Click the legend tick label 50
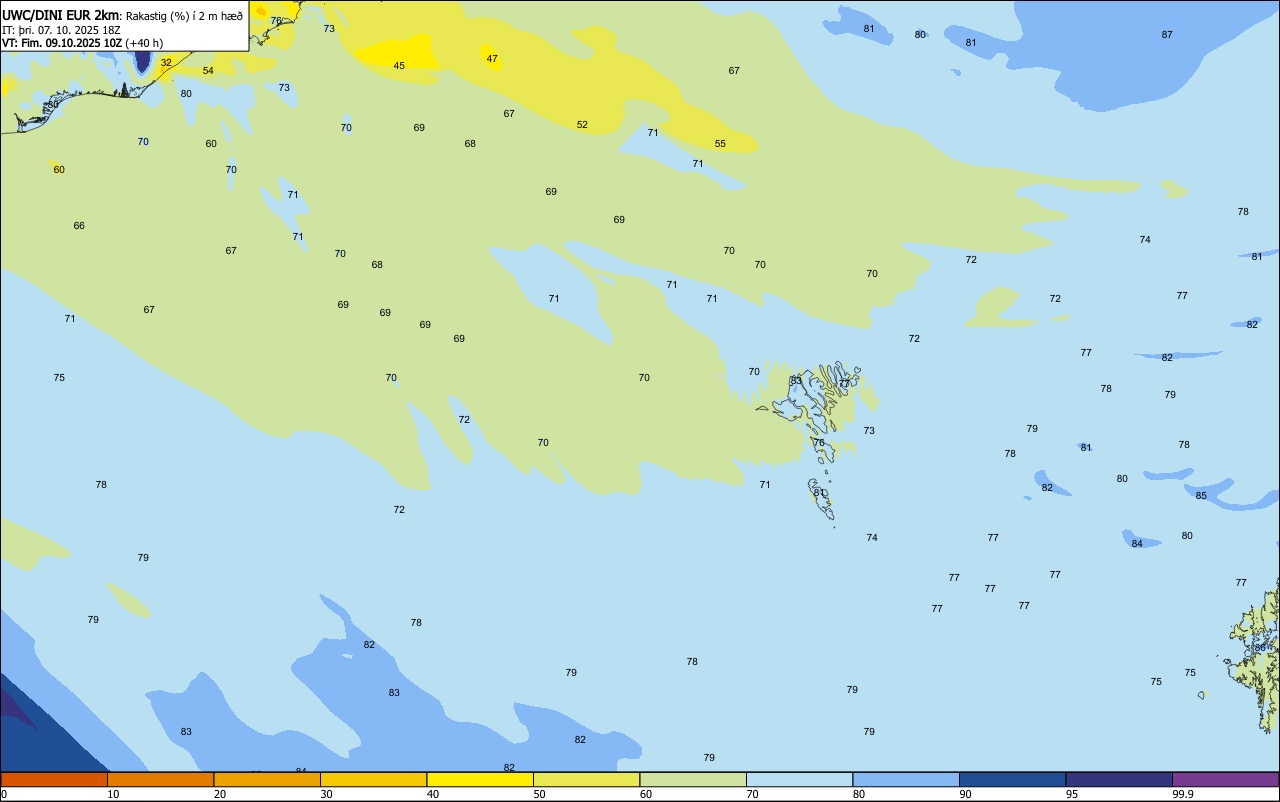 pos(539,794)
